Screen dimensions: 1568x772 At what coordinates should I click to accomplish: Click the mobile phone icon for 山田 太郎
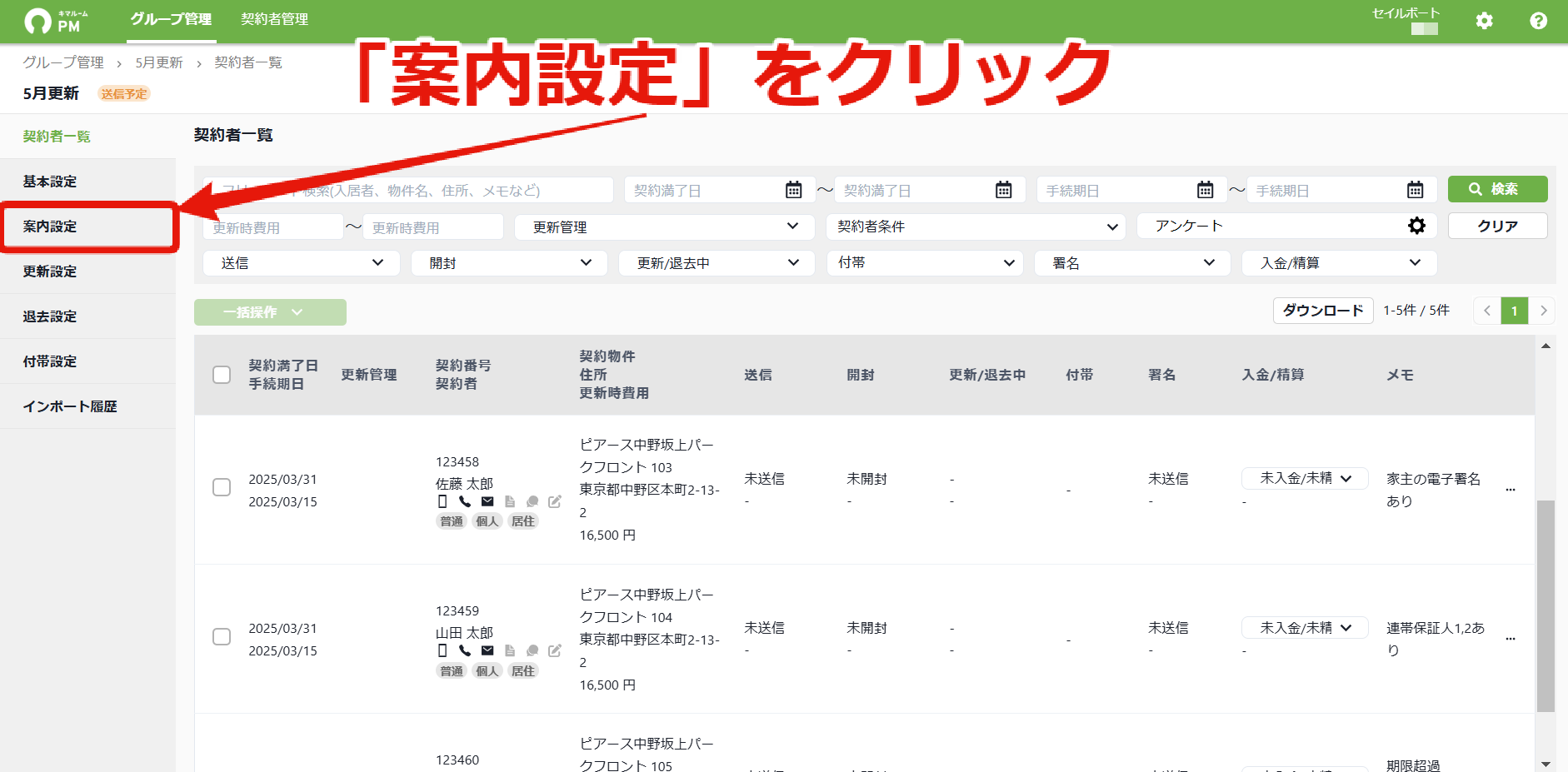[x=442, y=650]
